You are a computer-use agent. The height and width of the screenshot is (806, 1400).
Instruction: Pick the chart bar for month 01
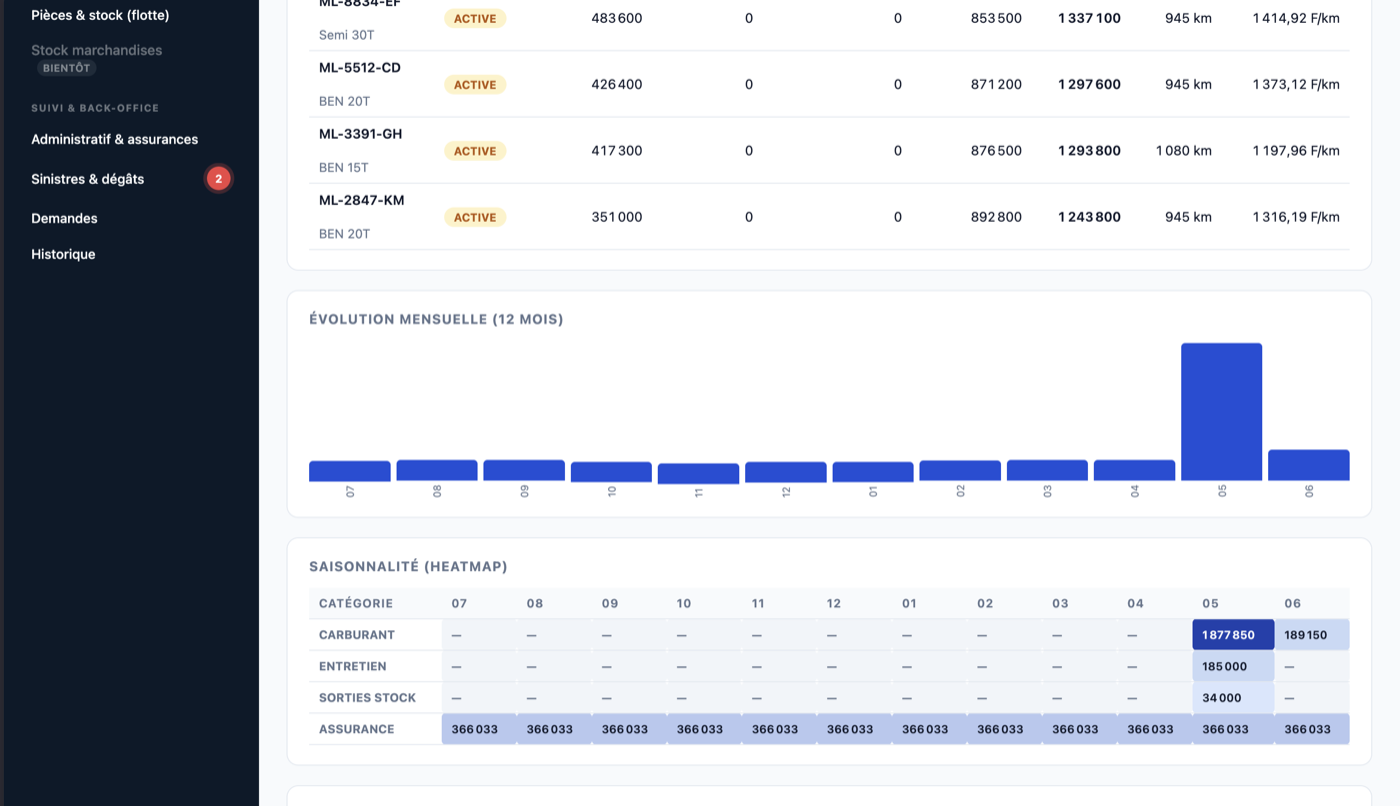[x=873, y=472]
